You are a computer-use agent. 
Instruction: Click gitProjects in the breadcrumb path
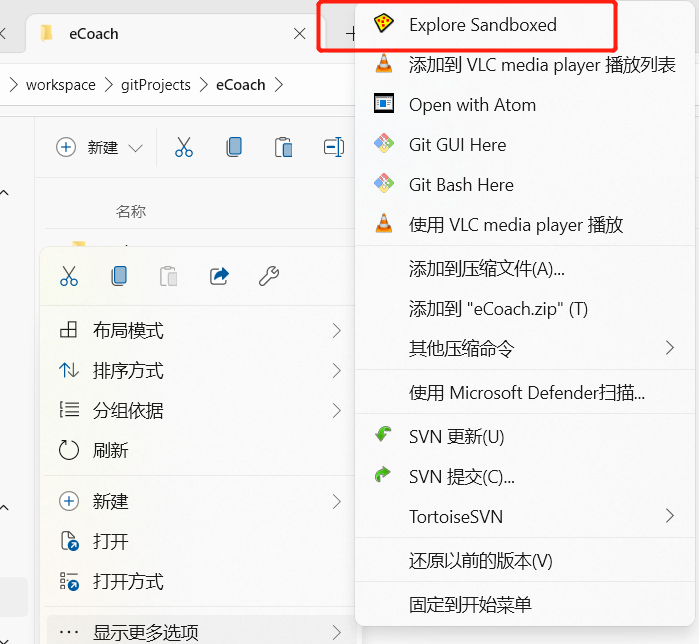[x=156, y=85]
